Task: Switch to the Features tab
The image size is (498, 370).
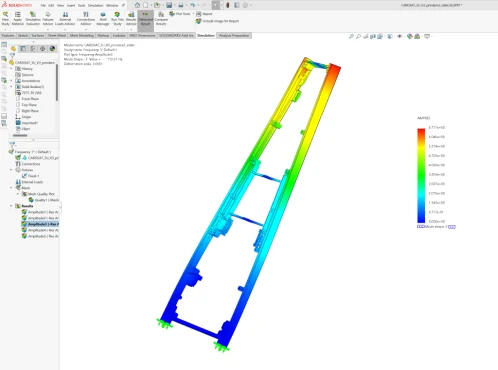Action: point(8,35)
